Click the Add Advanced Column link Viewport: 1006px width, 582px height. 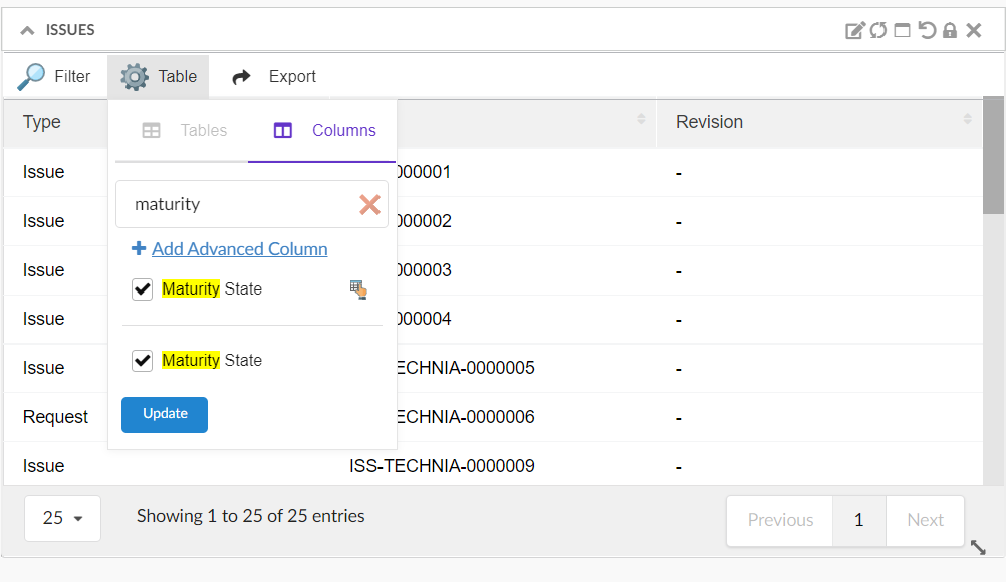coord(239,248)
